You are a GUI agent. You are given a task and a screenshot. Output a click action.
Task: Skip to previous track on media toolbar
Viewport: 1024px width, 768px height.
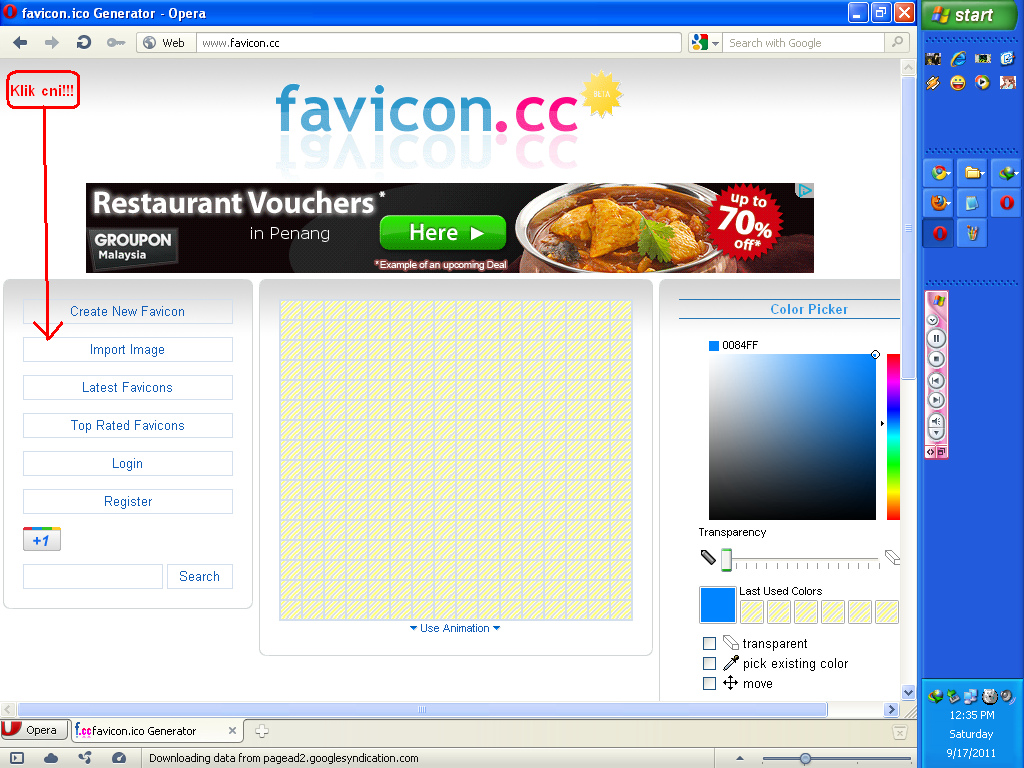point(936,381)
